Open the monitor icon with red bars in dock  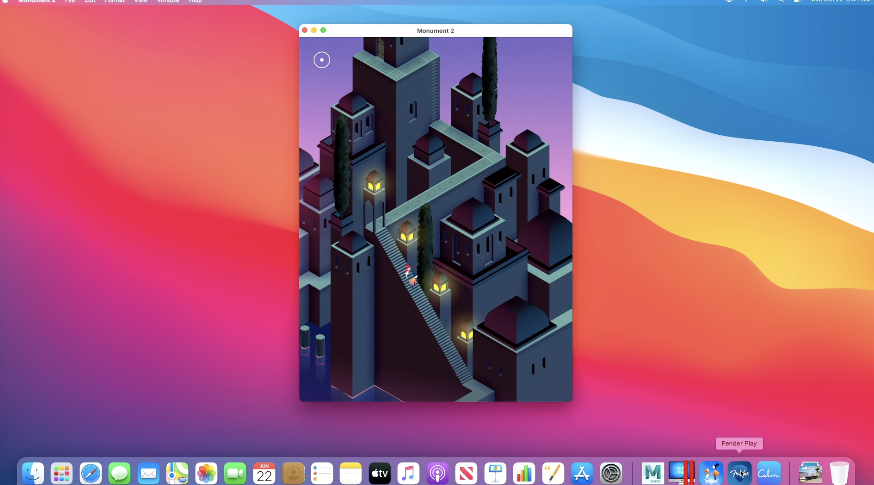682,473
